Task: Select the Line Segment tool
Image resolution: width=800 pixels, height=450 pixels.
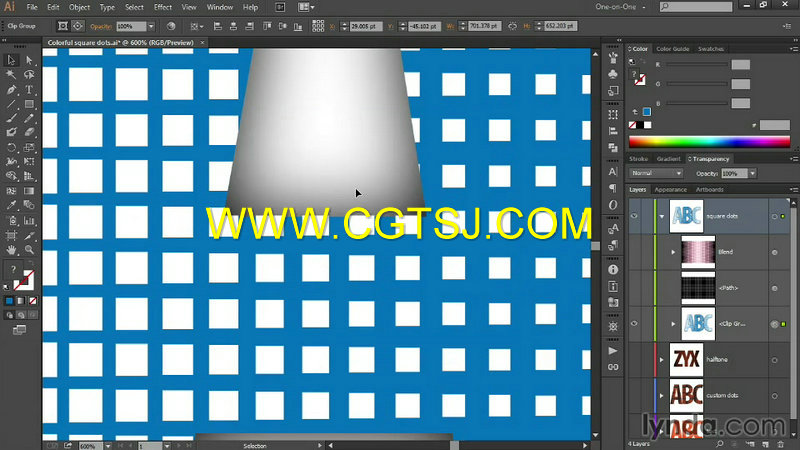Action: [11, 104]
